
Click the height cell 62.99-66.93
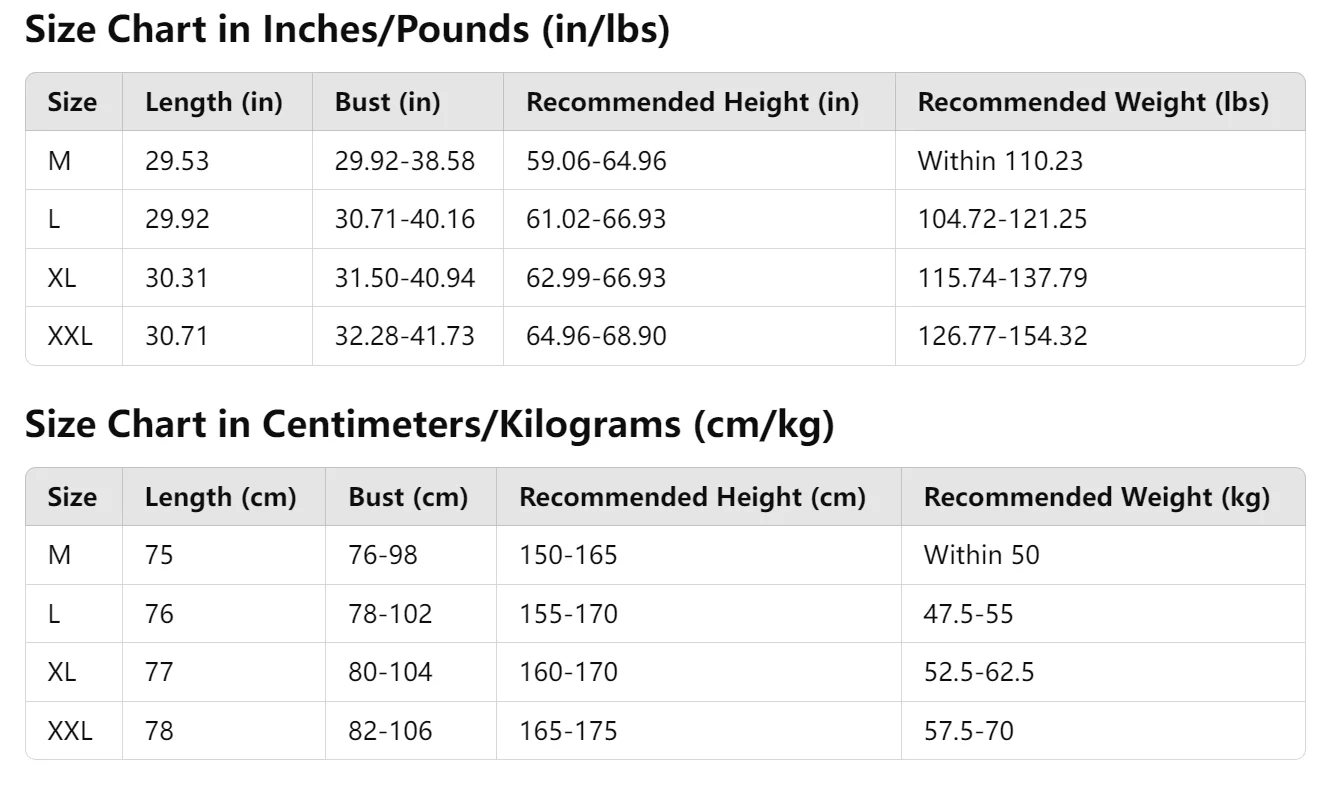(596, 277)
